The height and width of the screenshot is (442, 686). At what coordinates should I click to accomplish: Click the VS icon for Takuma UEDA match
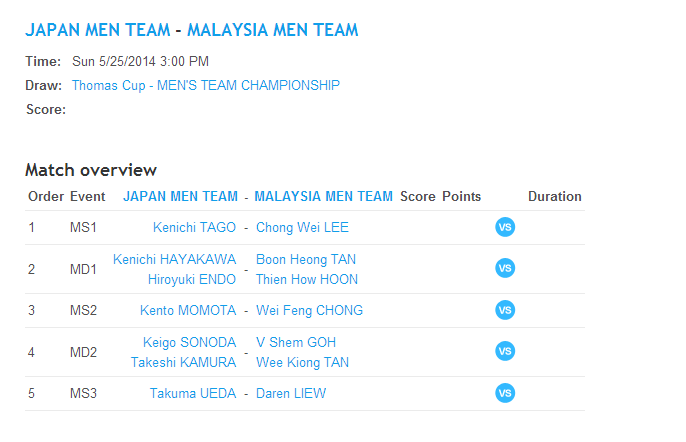tap(505, 393)
